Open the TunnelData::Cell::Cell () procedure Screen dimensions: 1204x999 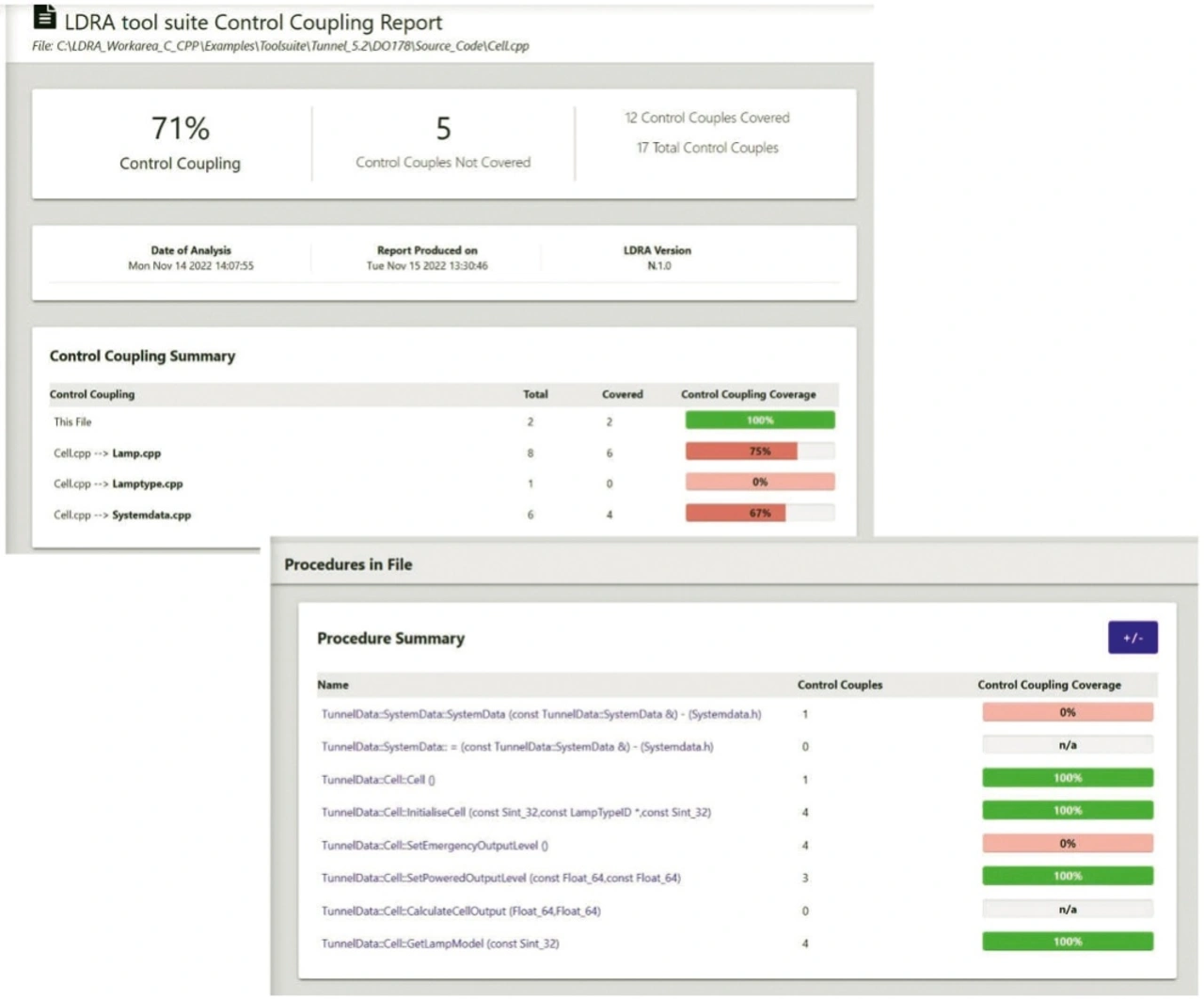(x=378, y=780)
